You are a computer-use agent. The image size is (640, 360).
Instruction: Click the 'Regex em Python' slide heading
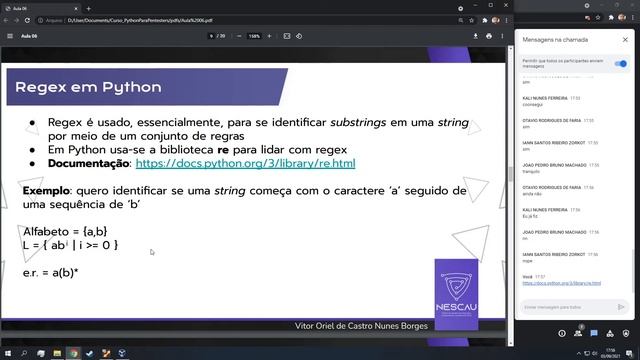coord(88,87)
